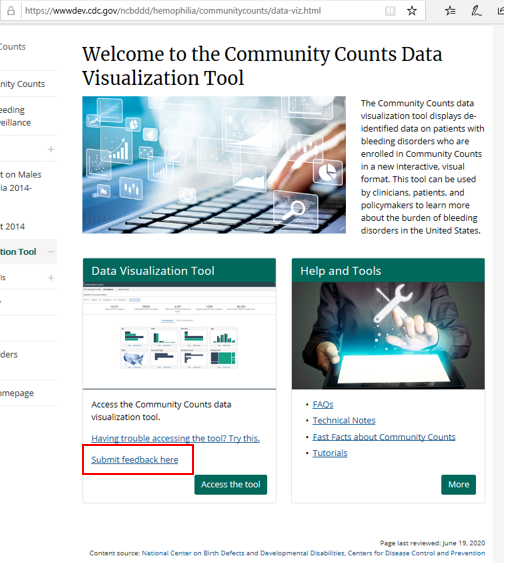
Task: Open the 'eeding reillance' sidebar item
Action: 15,116
